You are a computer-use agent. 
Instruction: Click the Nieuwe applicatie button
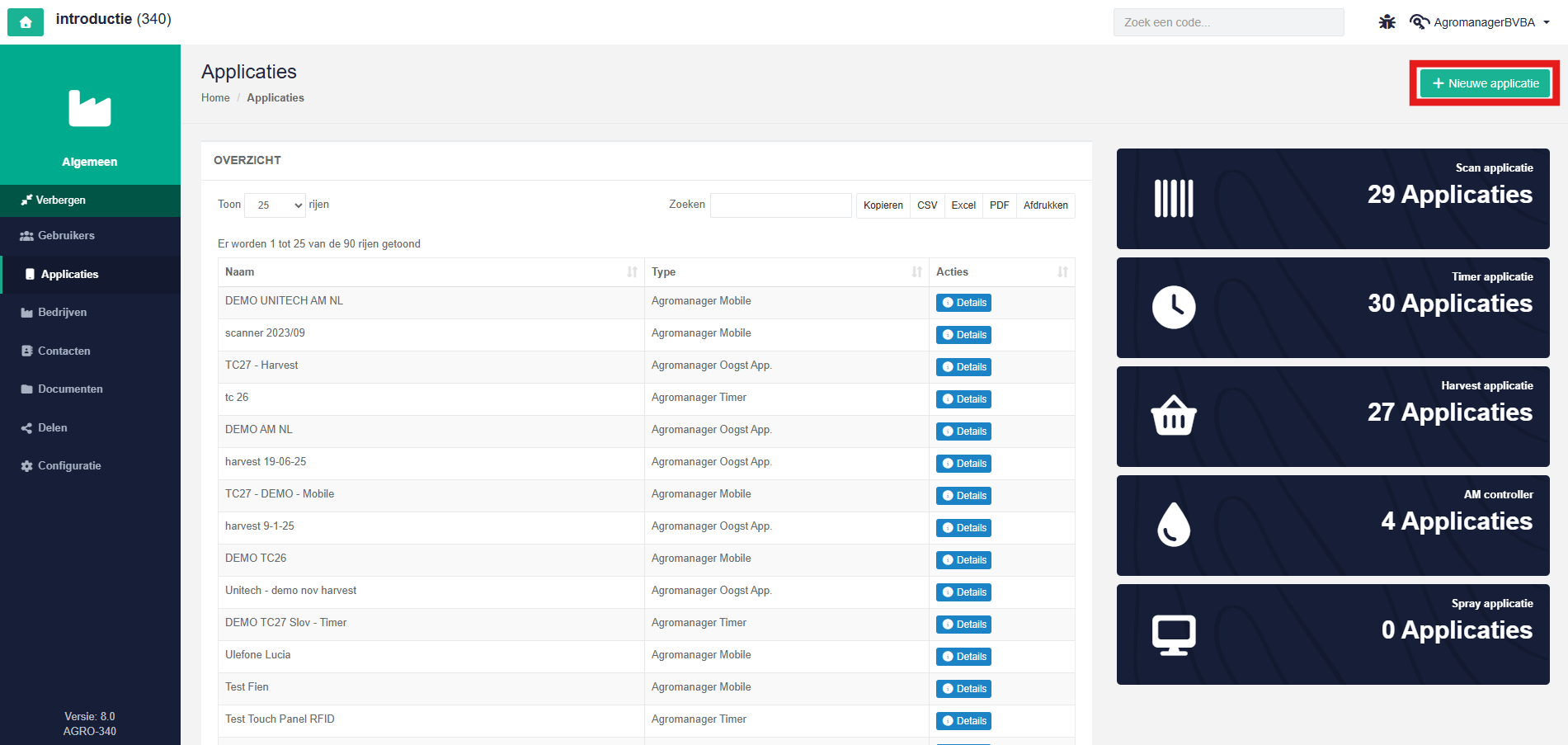click(1485, 83)
